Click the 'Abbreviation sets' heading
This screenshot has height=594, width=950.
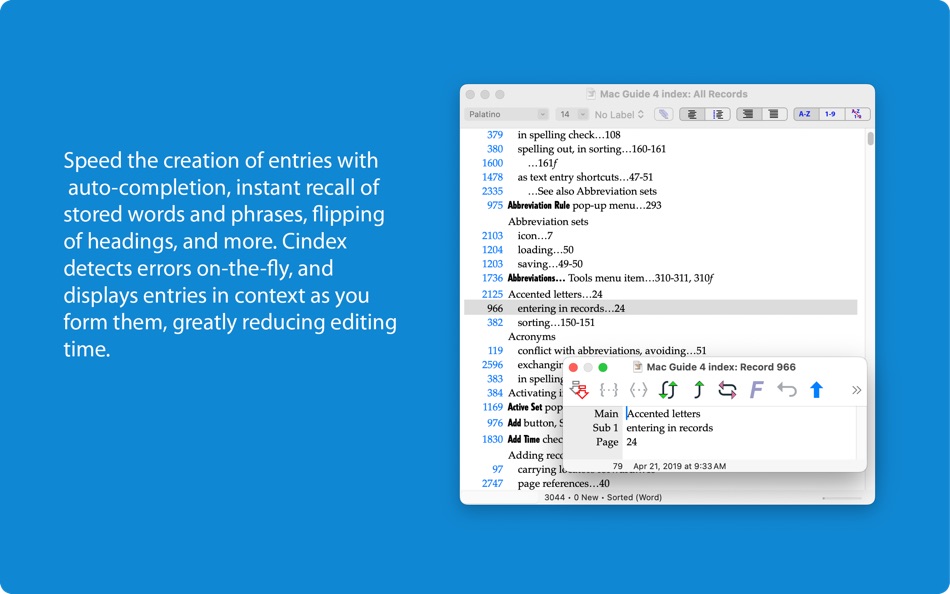pyautogui.click(x=548, y=221)
